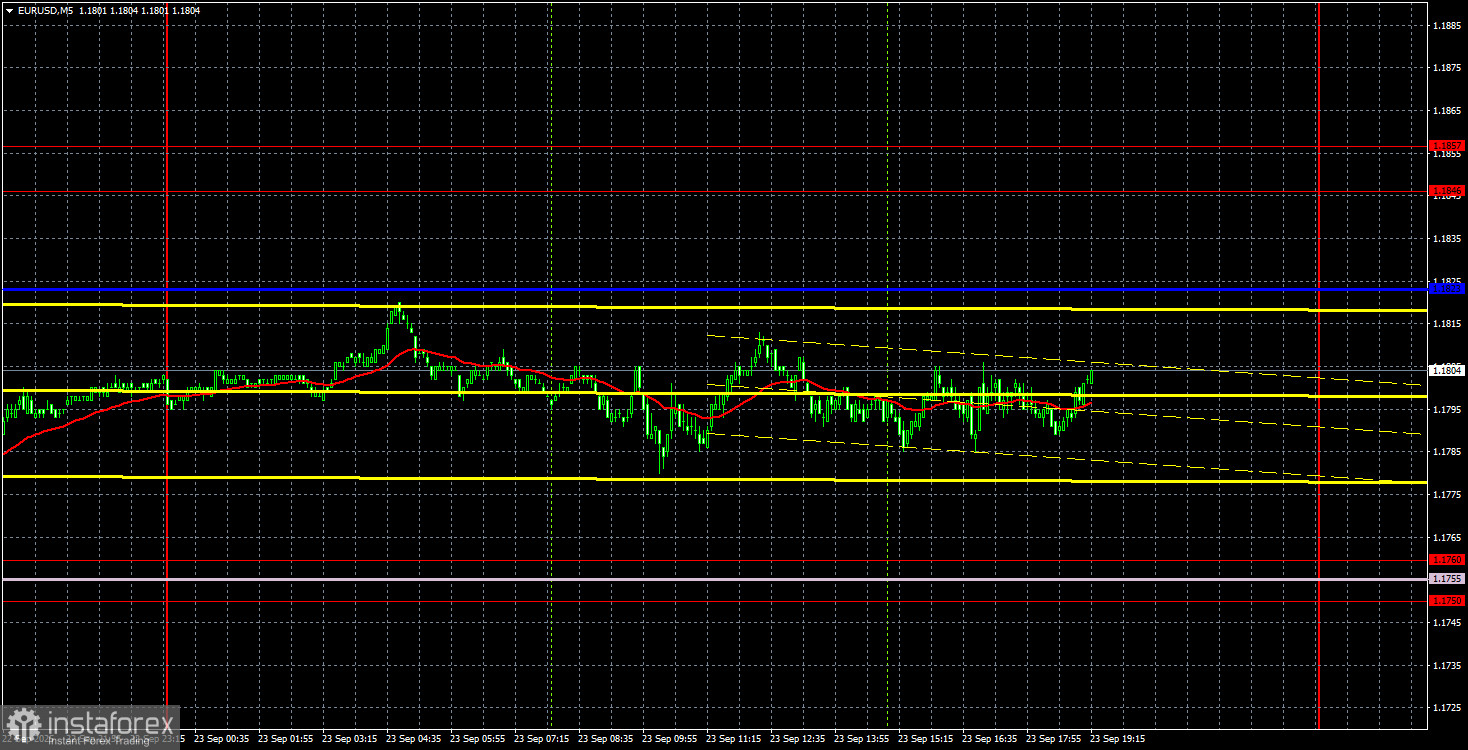Click the 1.1785 value on price scale
This screenshot has height=750, width=1468.
tap(1448, 452)
